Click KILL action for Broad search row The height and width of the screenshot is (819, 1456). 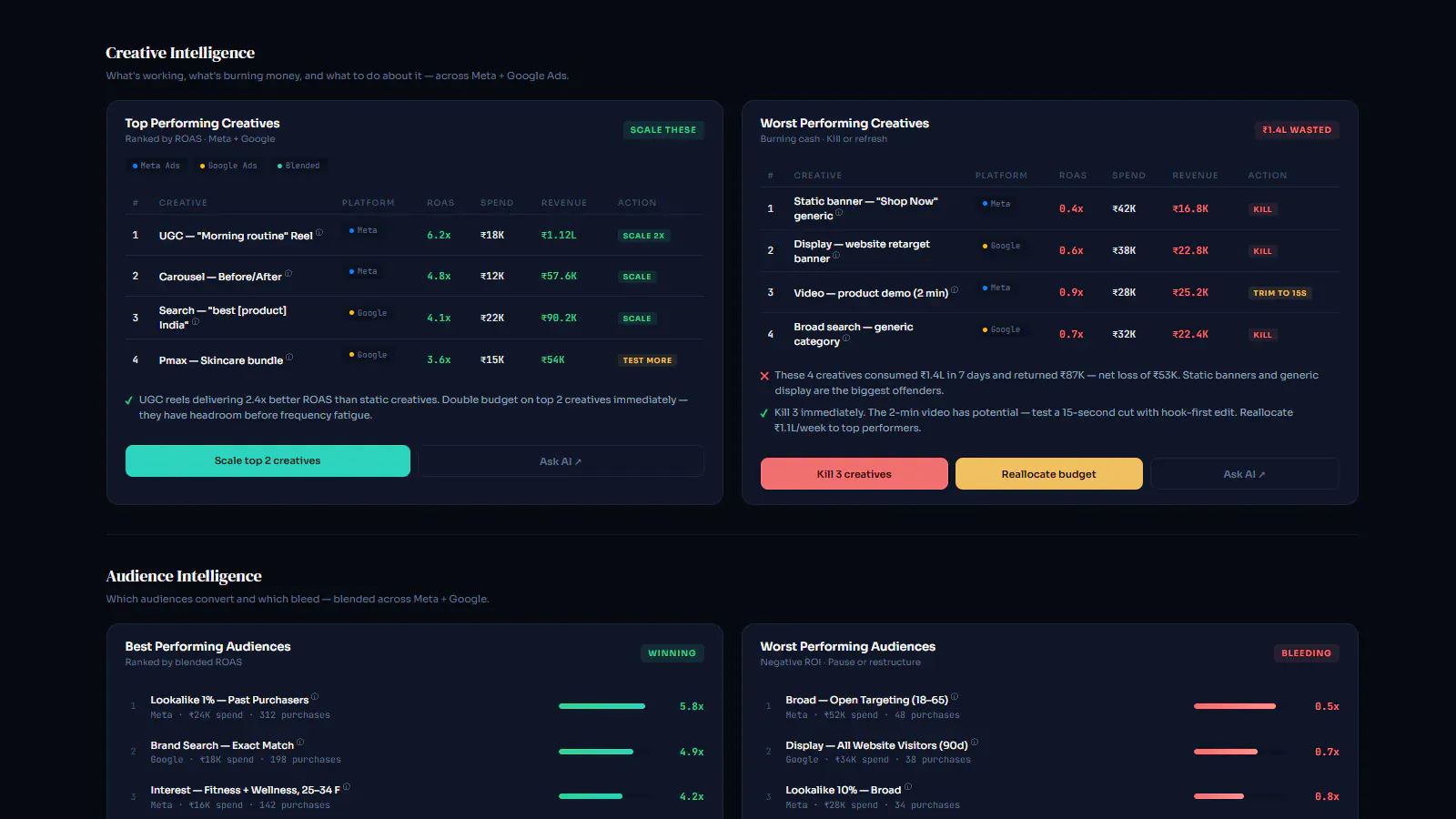(x=1262, y=335)
